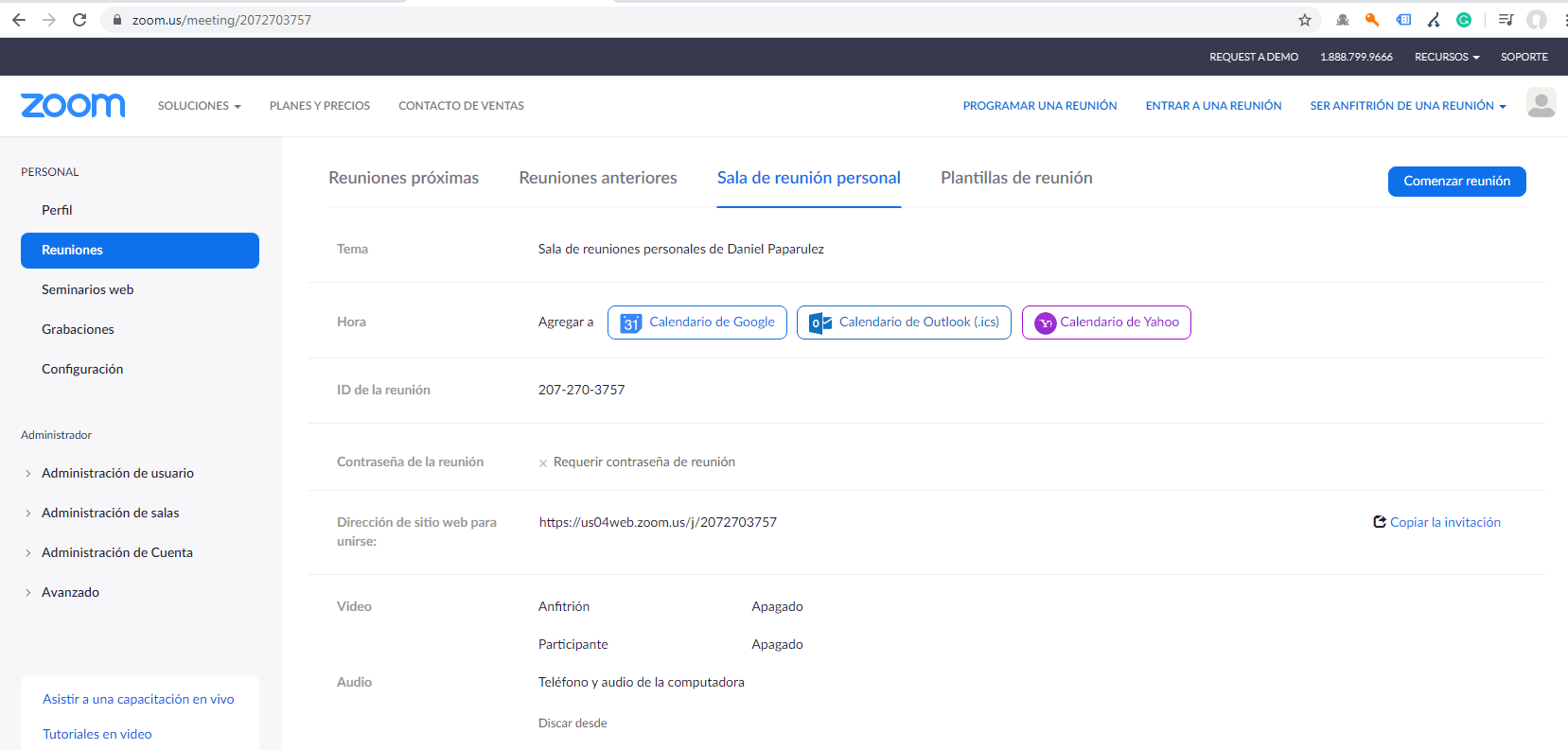Image resolution: width=1568 pixels, height=750 pixels.
Task: Reload the Zoom meeting page
Action: 79,20
